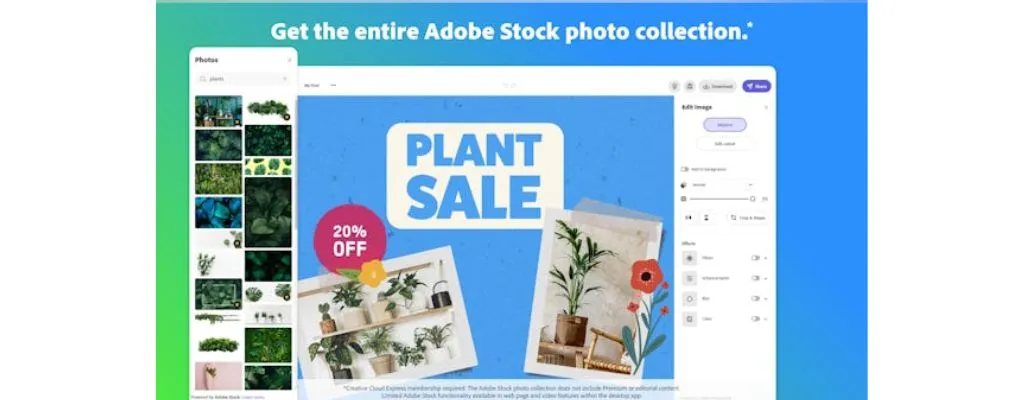Click the flip vertical icon in Edit Image
The image size is (1024, 400).
coord(708,218)
